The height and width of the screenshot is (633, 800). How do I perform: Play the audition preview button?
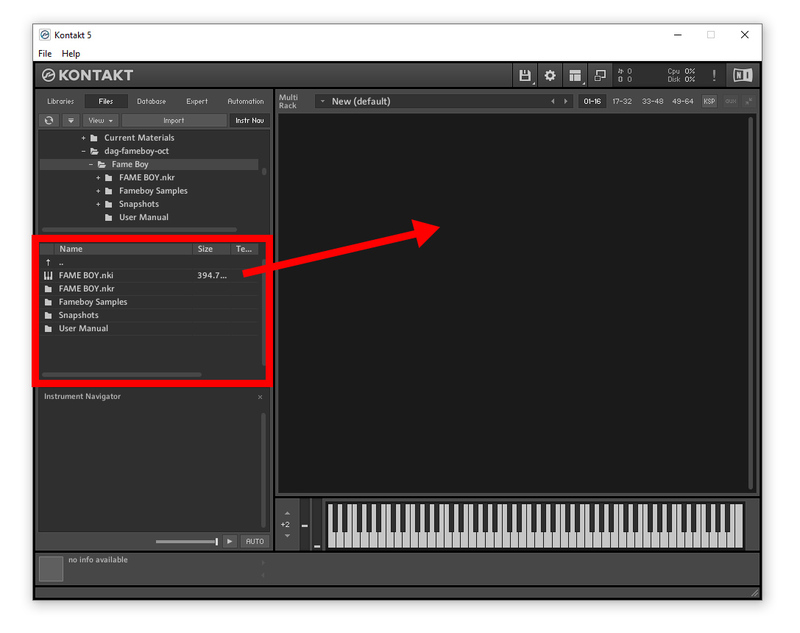click(x=230, y=541)
